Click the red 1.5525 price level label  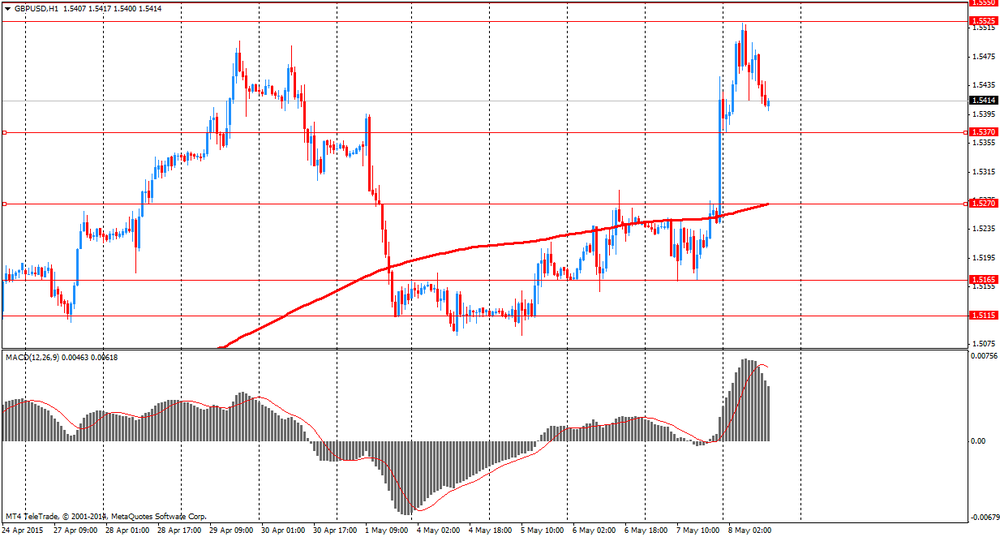(983, 21)
